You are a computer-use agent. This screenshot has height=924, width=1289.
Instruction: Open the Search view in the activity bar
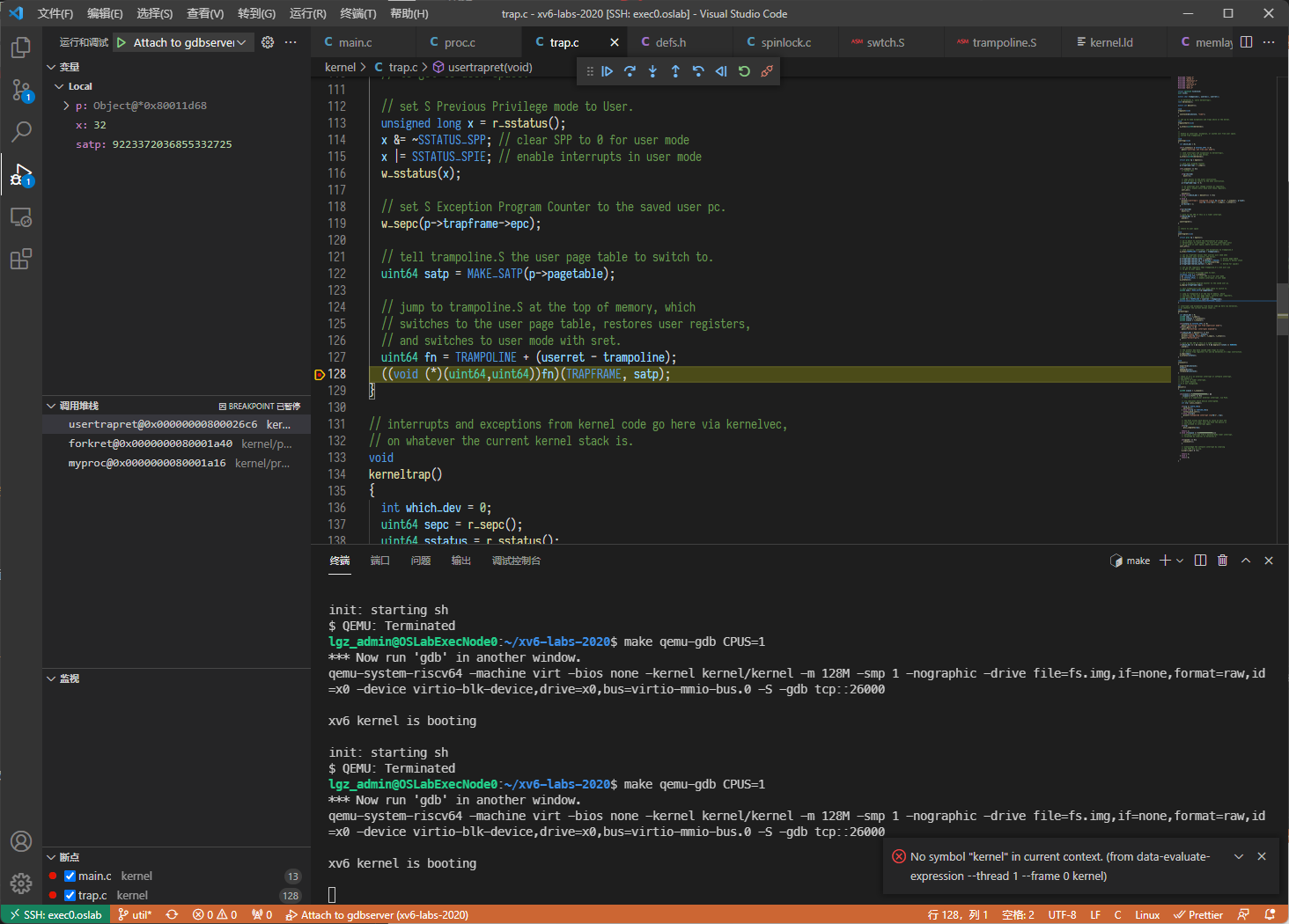point(20,132)
